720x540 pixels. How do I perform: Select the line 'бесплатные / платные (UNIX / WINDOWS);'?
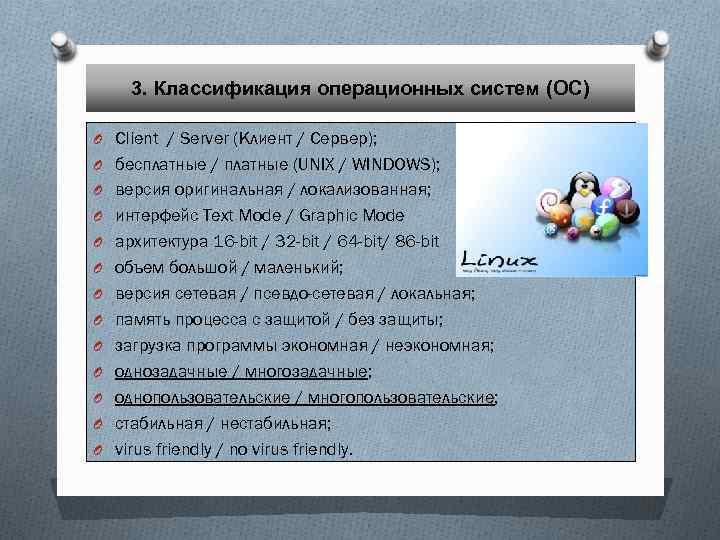click(x=277, y=164)
